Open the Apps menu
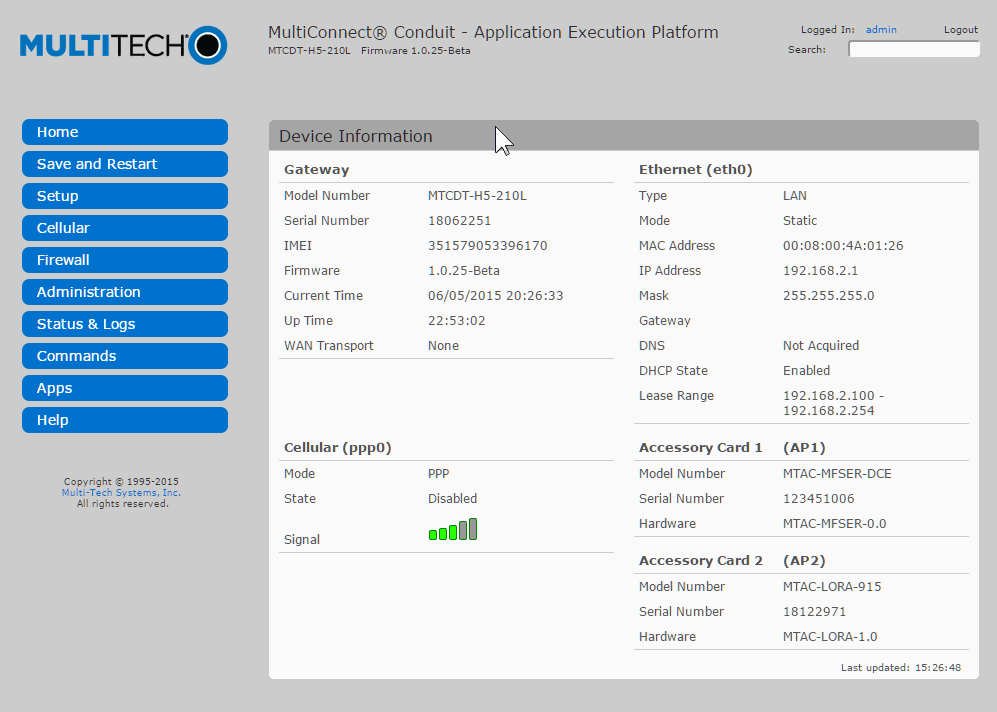The height and width of the screenshot is (712, 997). coord(125,388)
